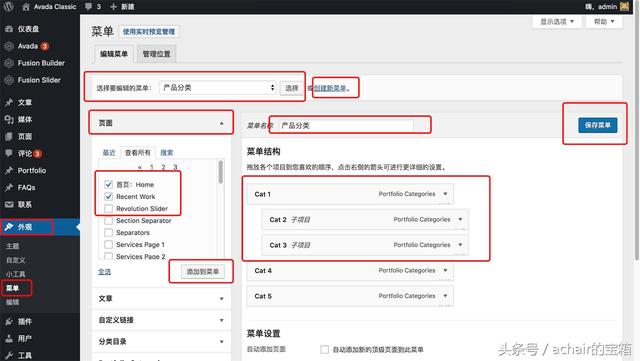Check the Section Separator checkbox
The height and width of the screenshot is (361, 640).
(x=109, y=221)
